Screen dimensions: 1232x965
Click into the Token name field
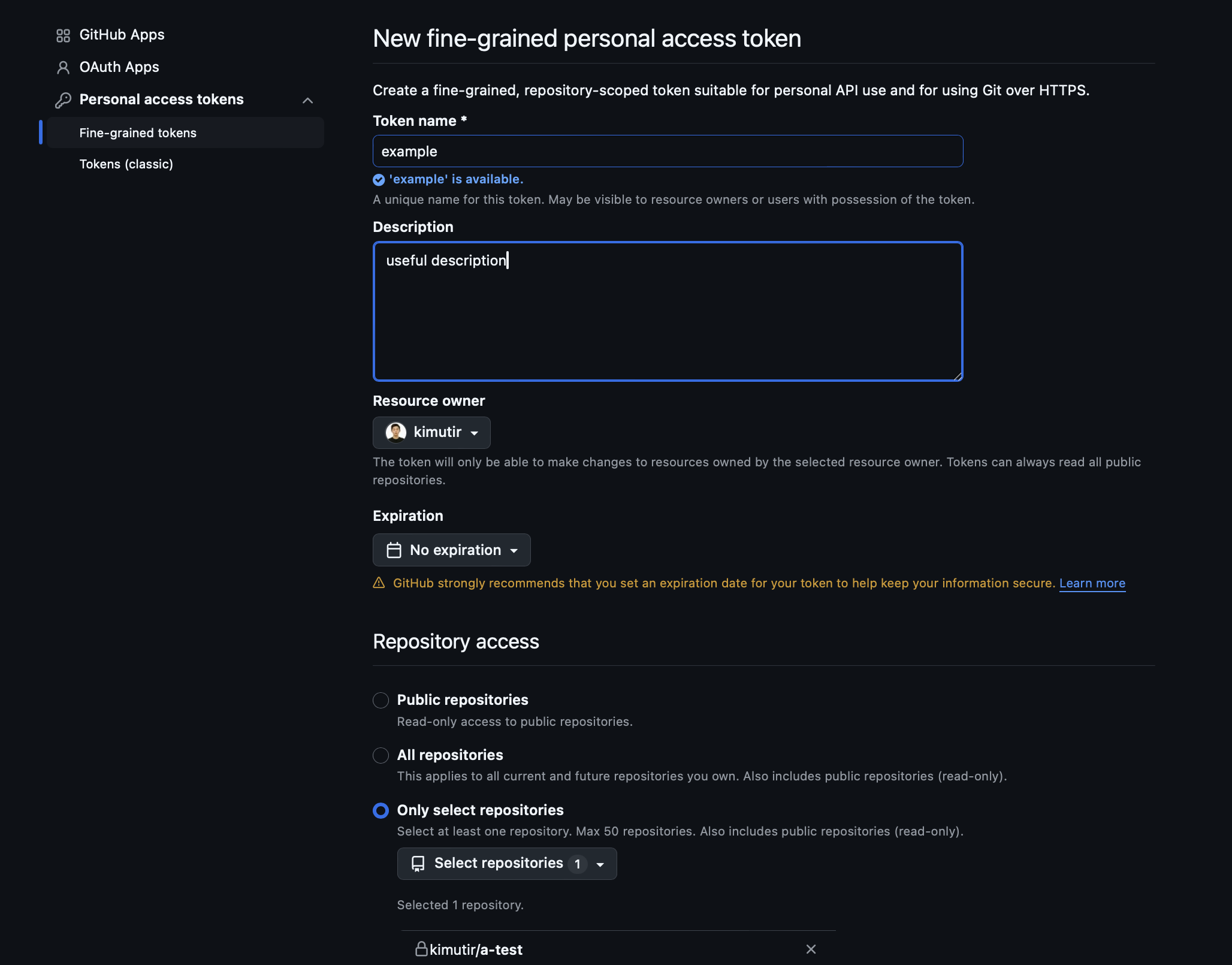pyautogui.click(x=668, y=151)
